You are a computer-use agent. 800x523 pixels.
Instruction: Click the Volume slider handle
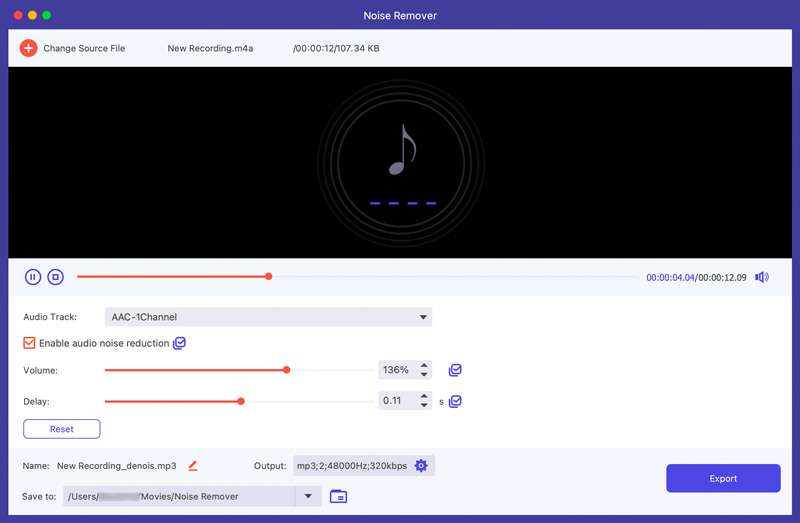click(287, 370)
